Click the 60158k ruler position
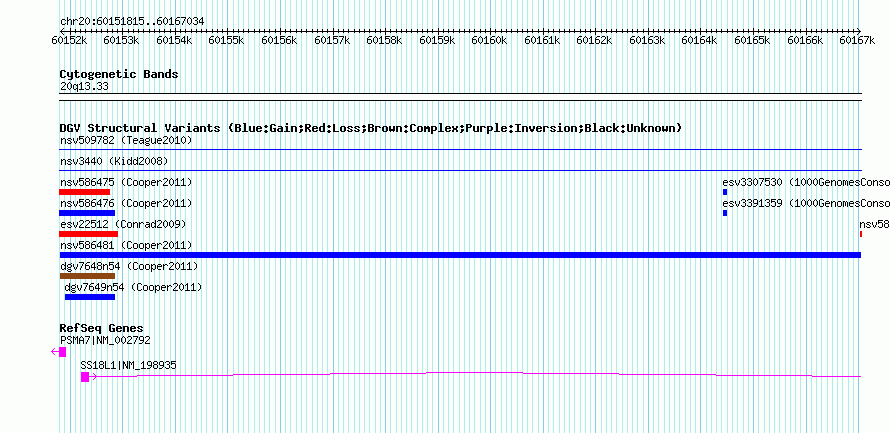Screen dimensions: 890x433 (384, 40)
